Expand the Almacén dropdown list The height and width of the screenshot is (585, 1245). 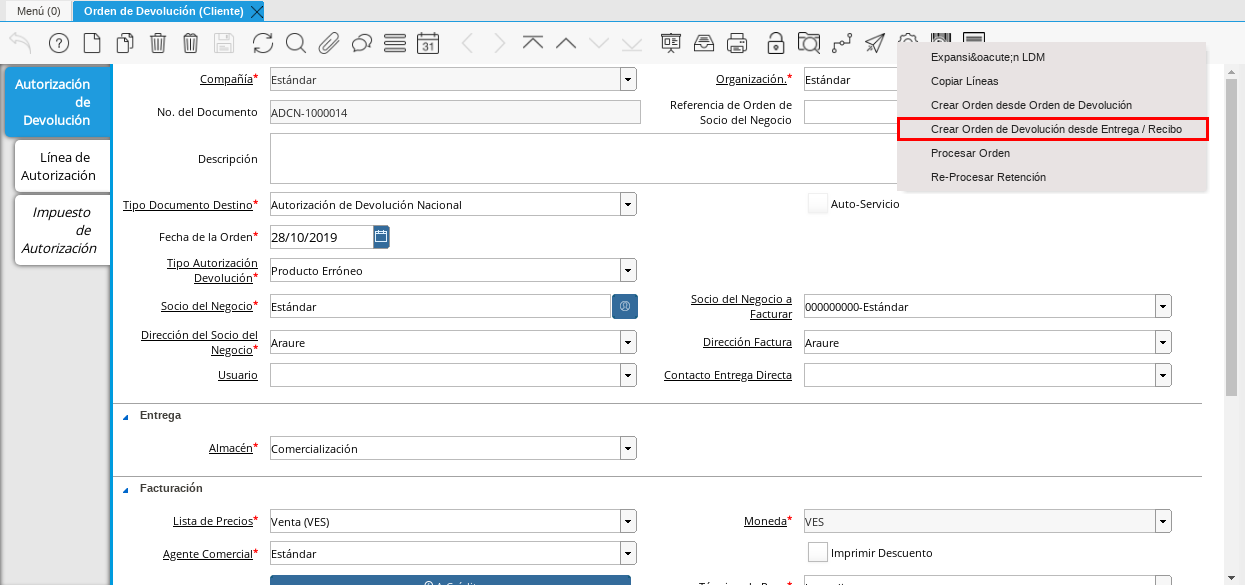628,449
